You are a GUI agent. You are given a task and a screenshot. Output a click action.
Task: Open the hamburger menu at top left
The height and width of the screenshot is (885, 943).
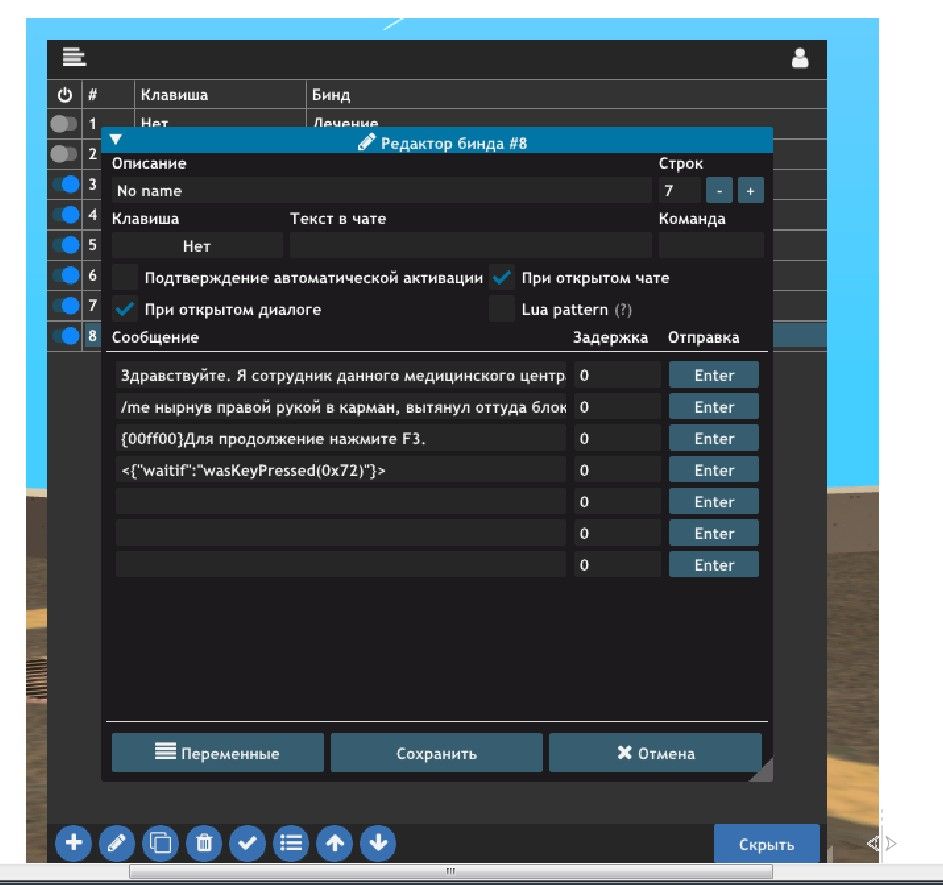(x=74, y=58)
